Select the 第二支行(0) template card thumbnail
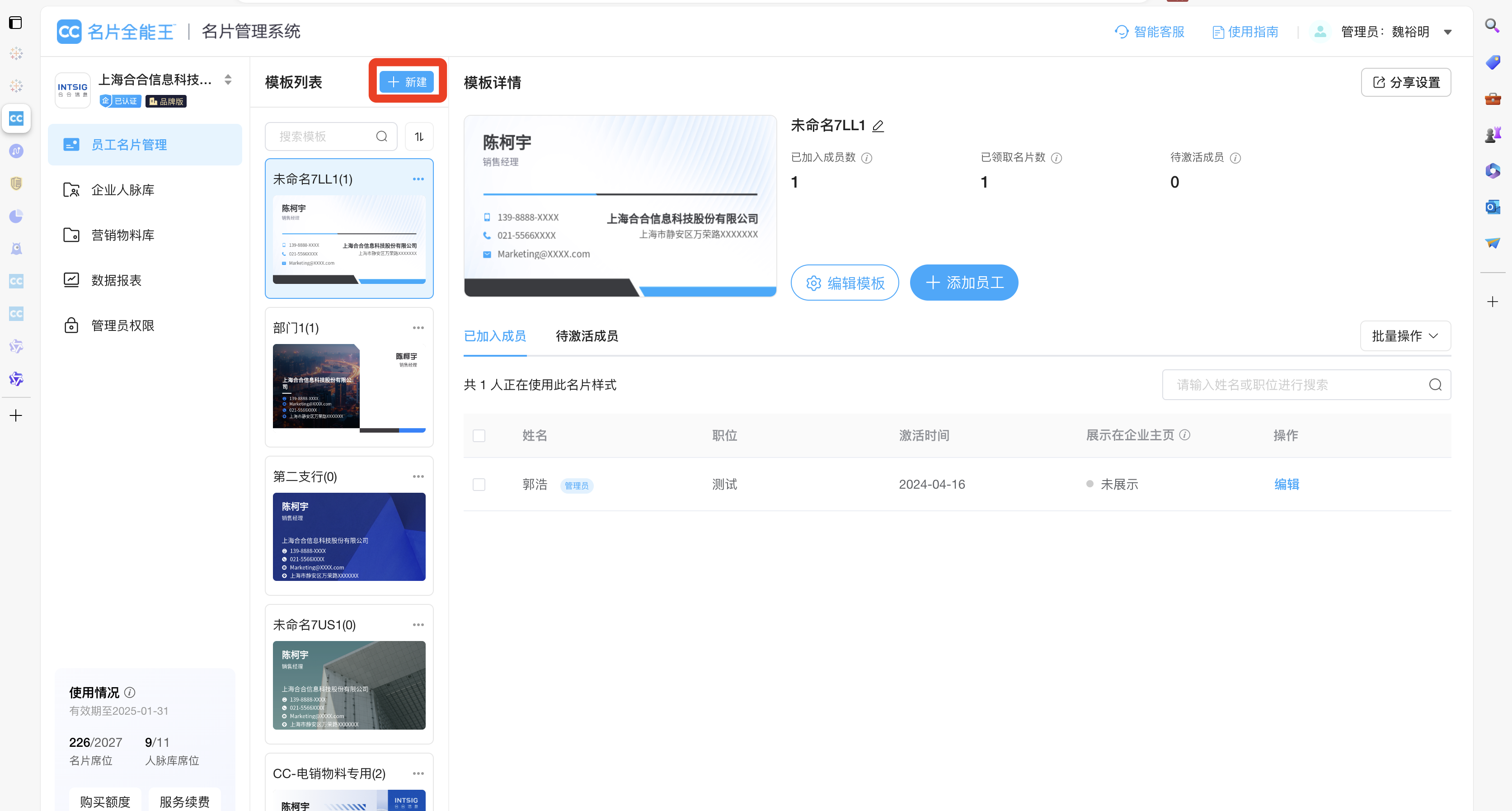The image size is (1512, 811). pos(349,537)
